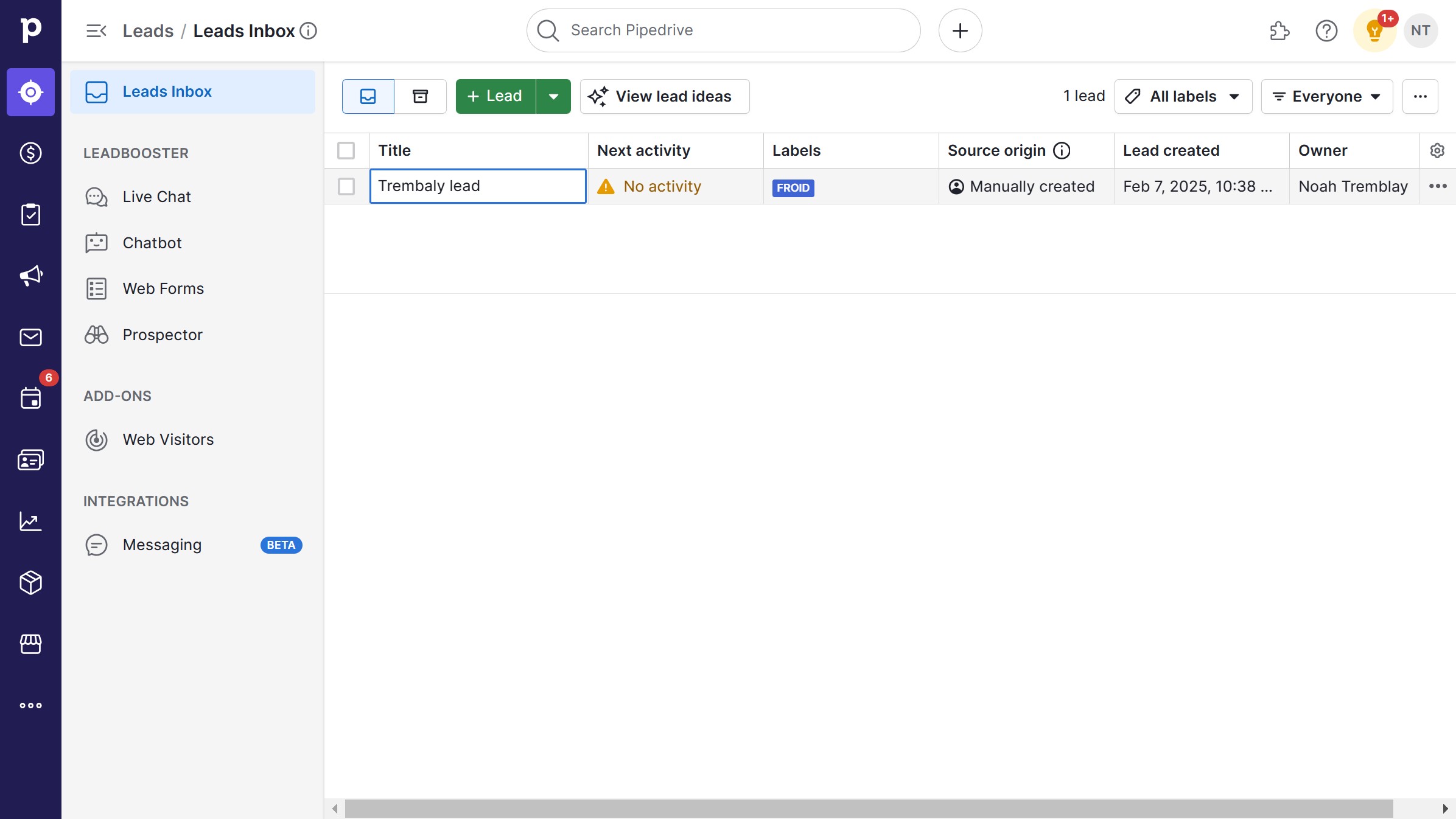
Task: Toggle the select-all leads checkbox
Action: coord(346,150)
